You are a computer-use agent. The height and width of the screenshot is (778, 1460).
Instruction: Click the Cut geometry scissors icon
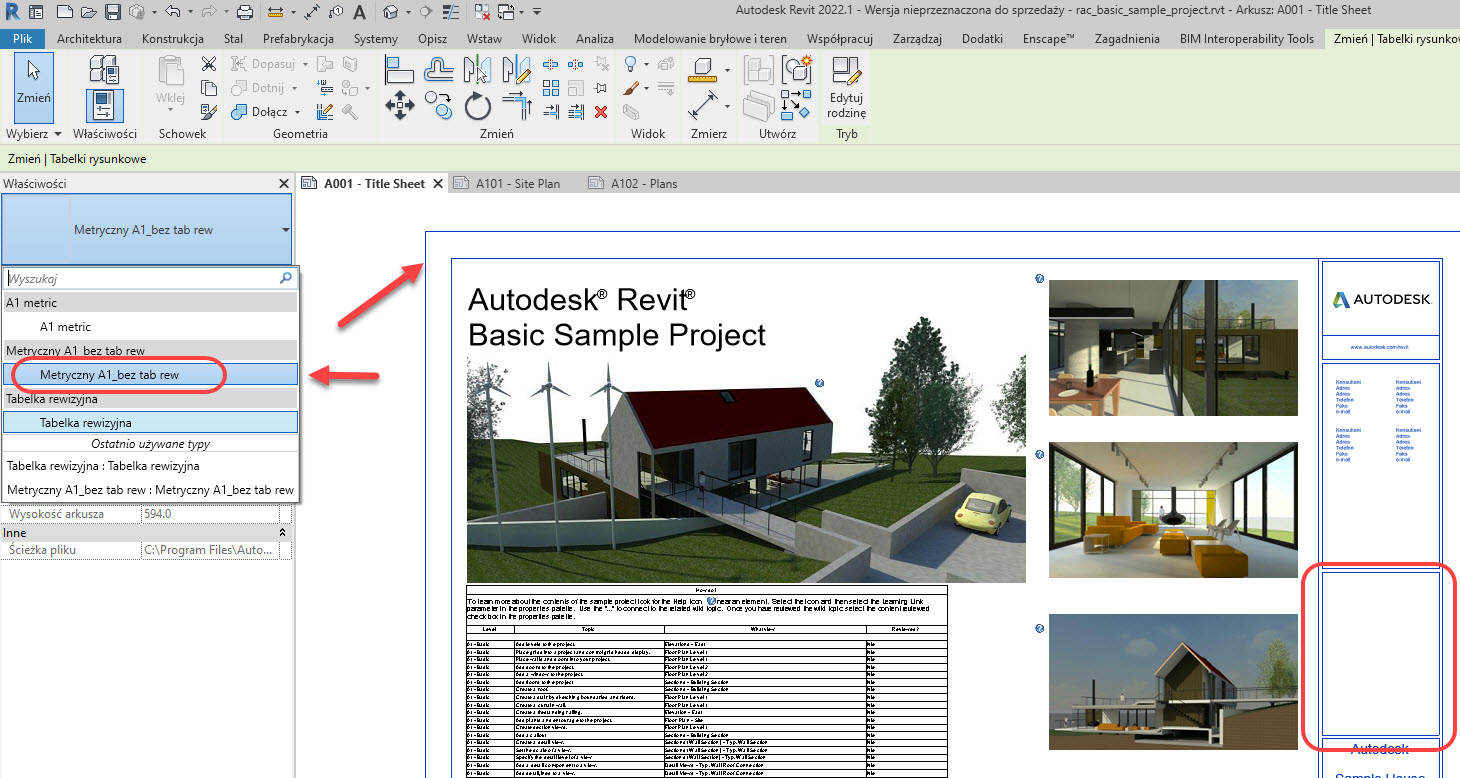[208, 64]
